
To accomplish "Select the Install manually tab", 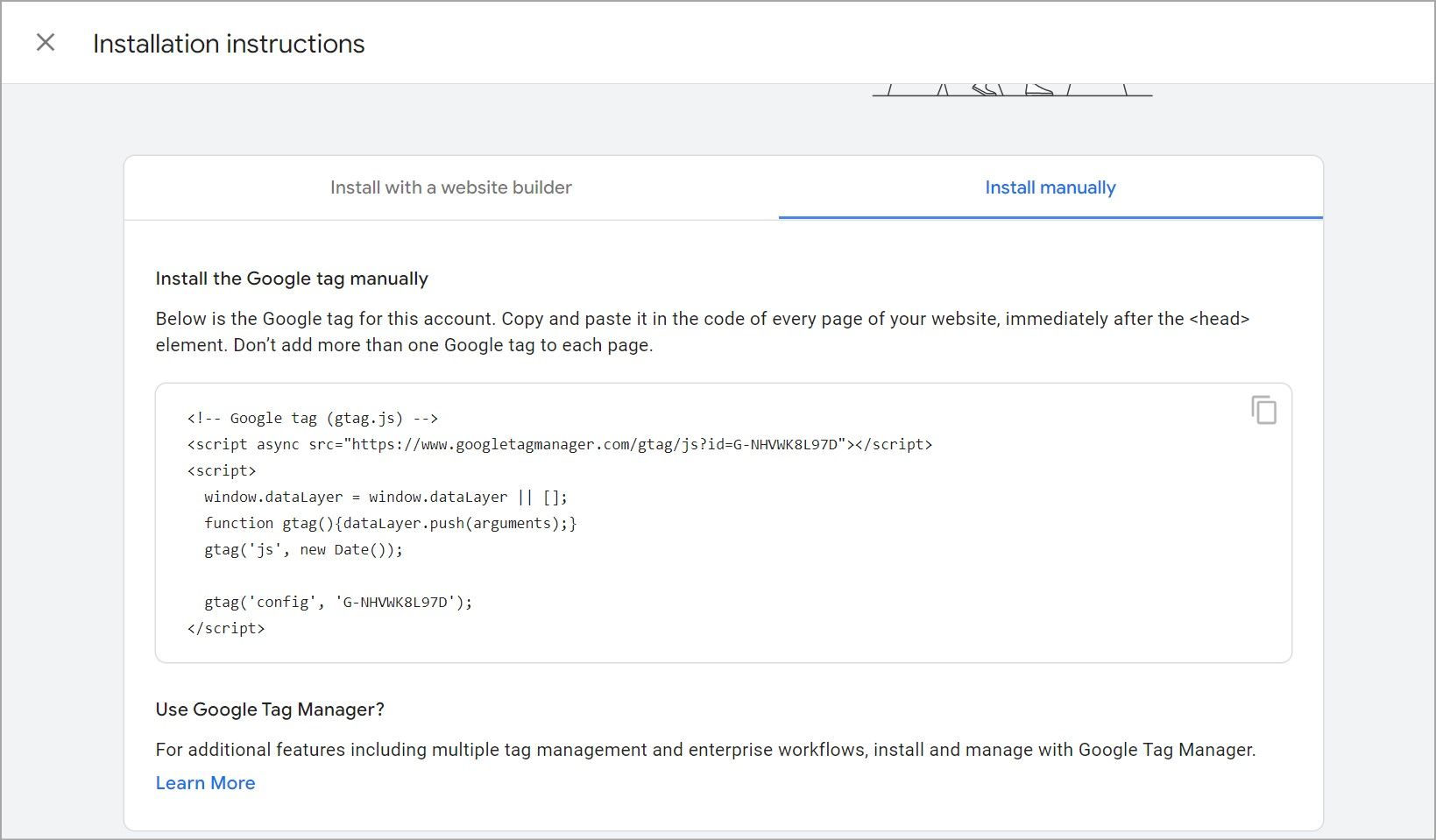I will 1050,187.
